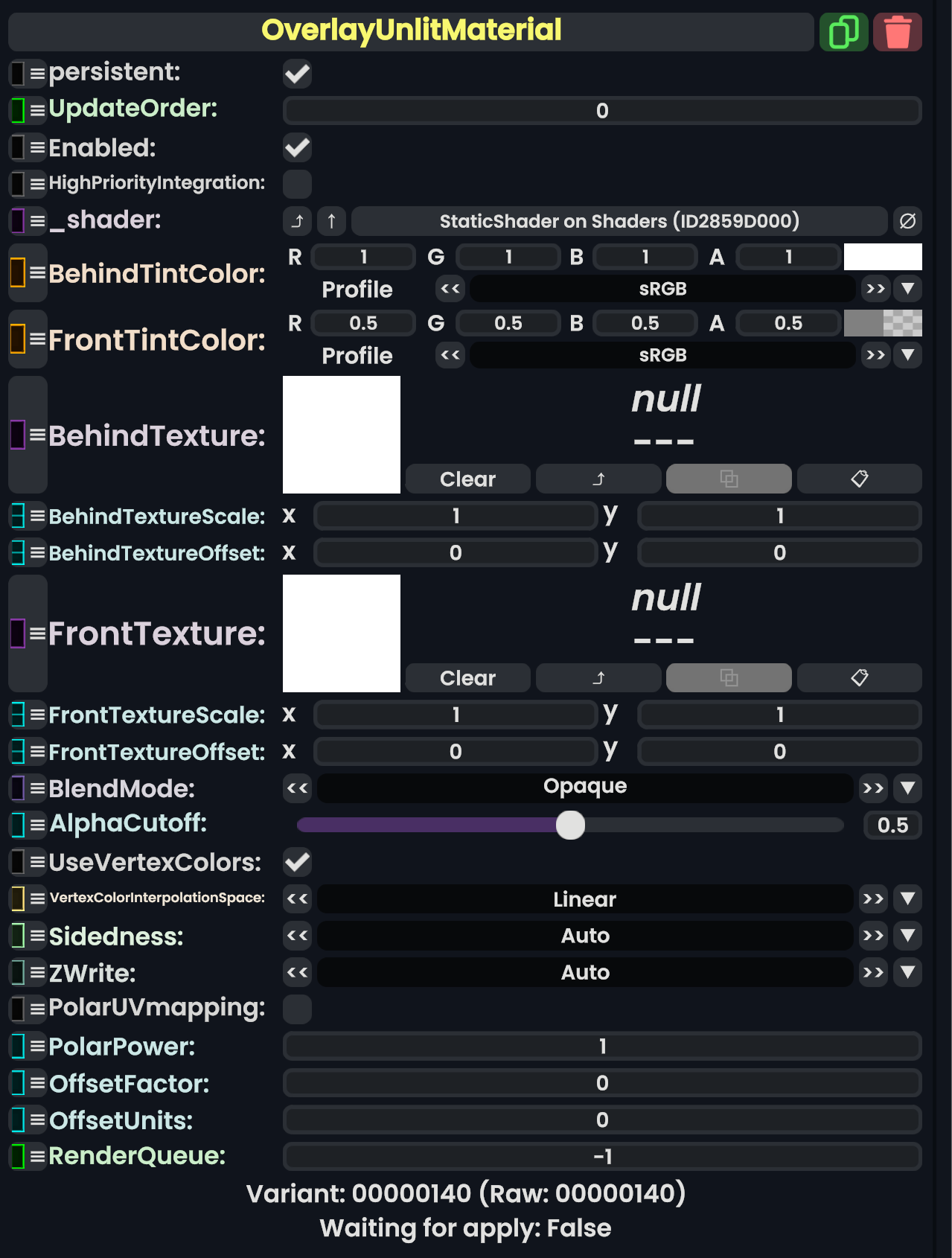Click the green duplicate component icon
Image resolution: width=952 pixels, height=1258 pixels.
tap(843, 32)
